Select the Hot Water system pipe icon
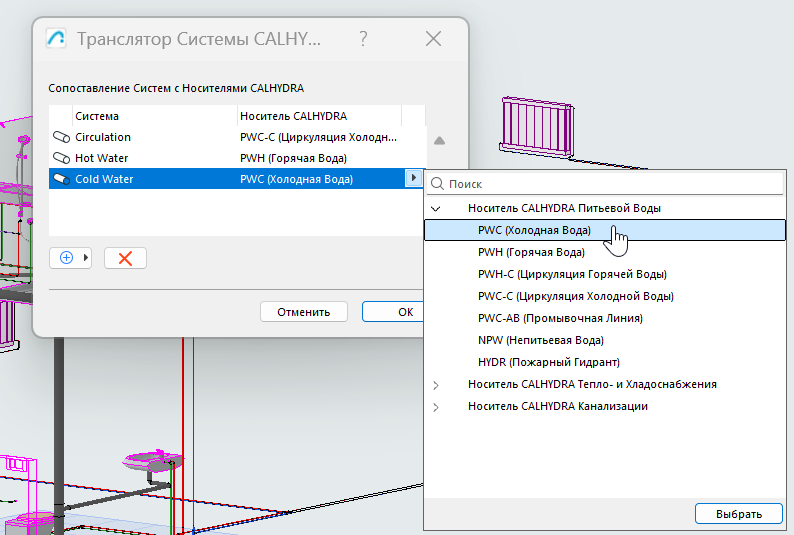 [x=61, y=158]
